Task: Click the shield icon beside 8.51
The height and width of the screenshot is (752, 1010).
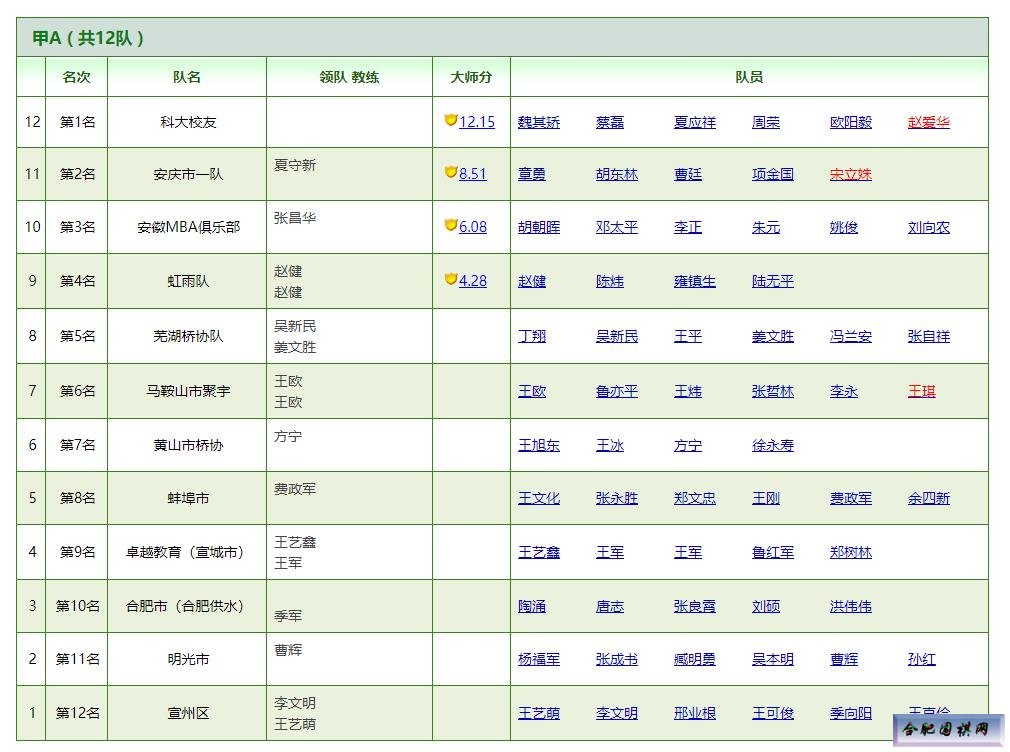Action: 450,172
